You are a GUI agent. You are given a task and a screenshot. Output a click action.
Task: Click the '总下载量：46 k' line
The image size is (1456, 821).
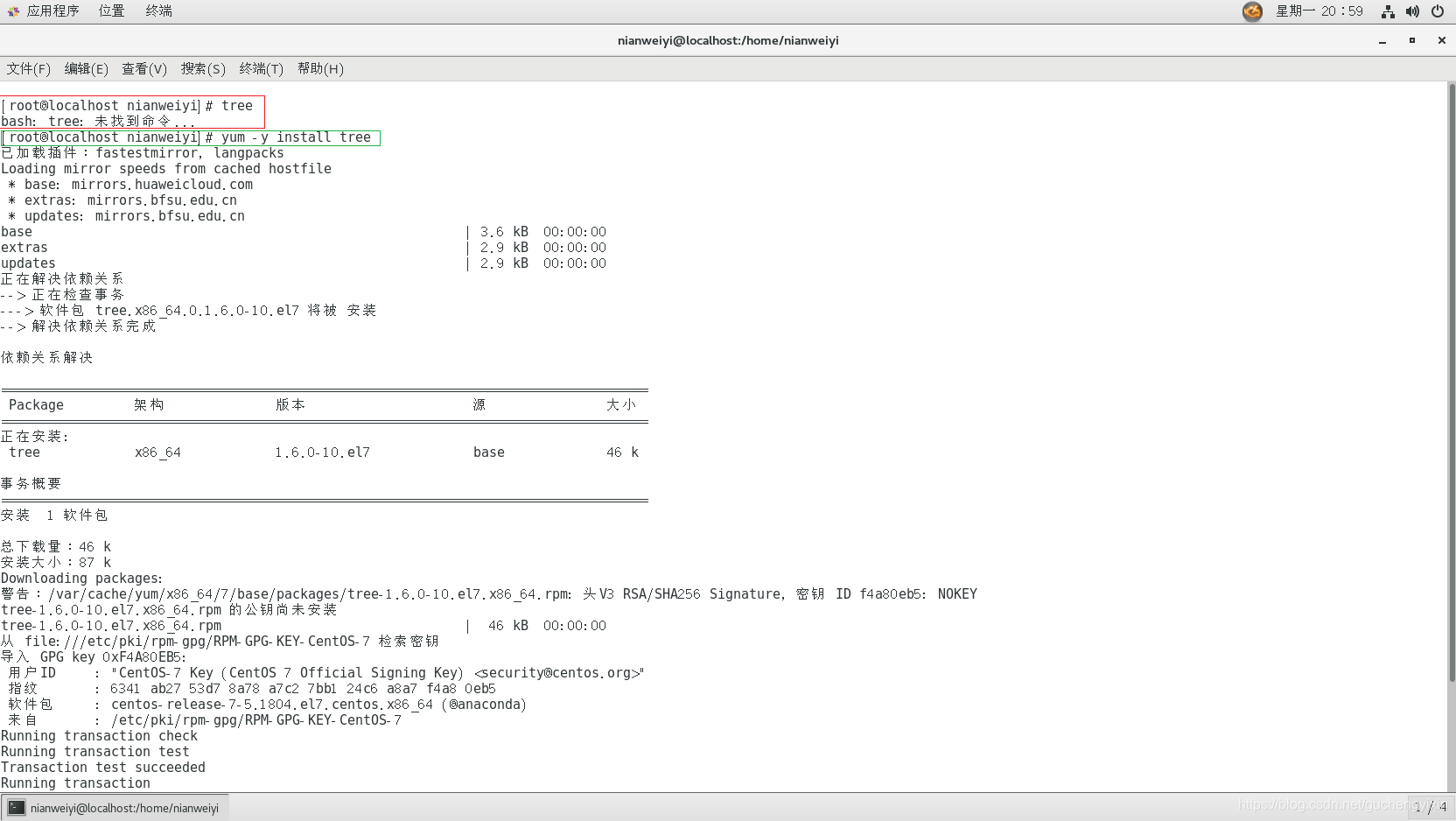[x=56, y=547]
